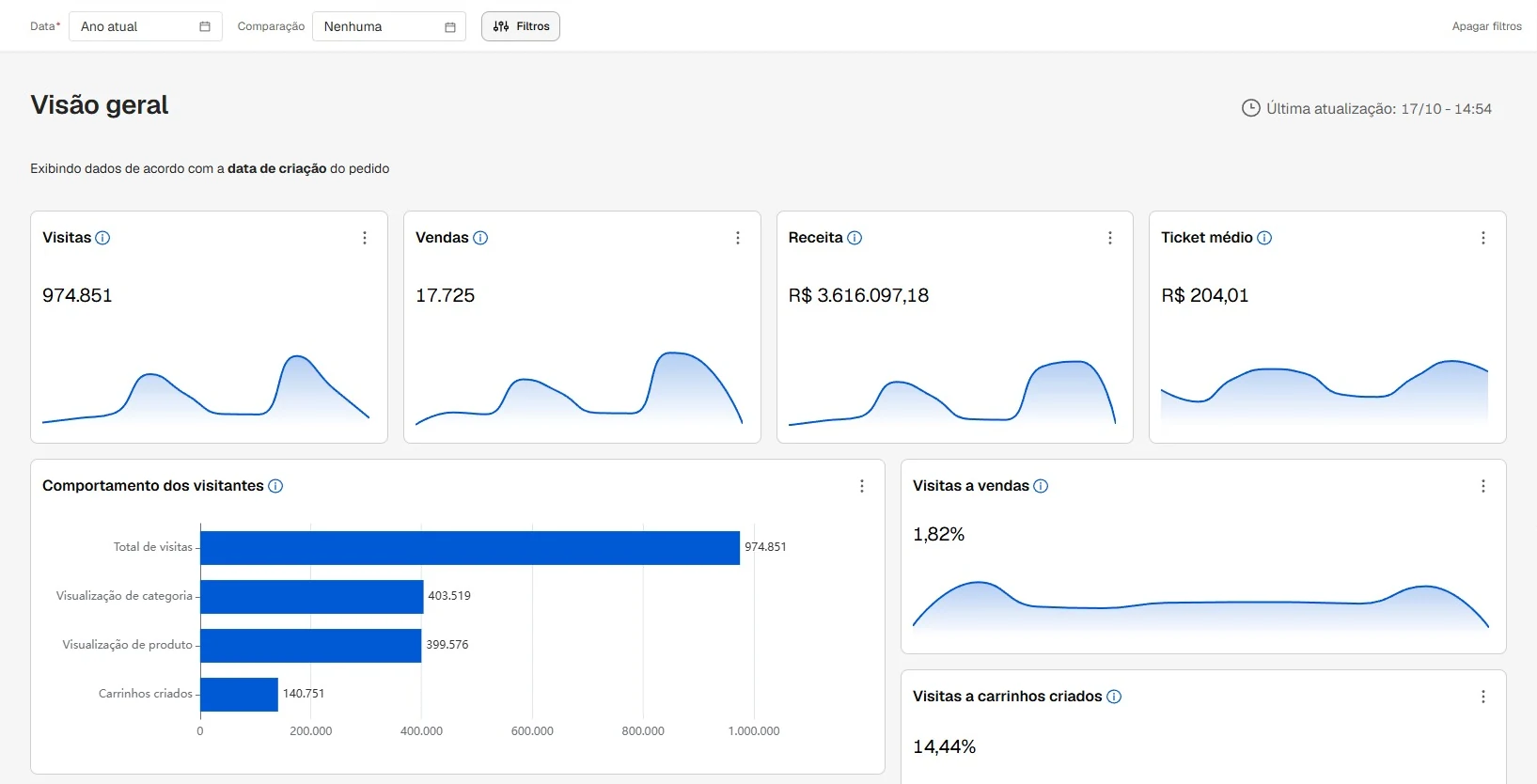Click the 14,44% conversion value
Viewport: 1537px width, 784px height.
[x=945, y=746]
